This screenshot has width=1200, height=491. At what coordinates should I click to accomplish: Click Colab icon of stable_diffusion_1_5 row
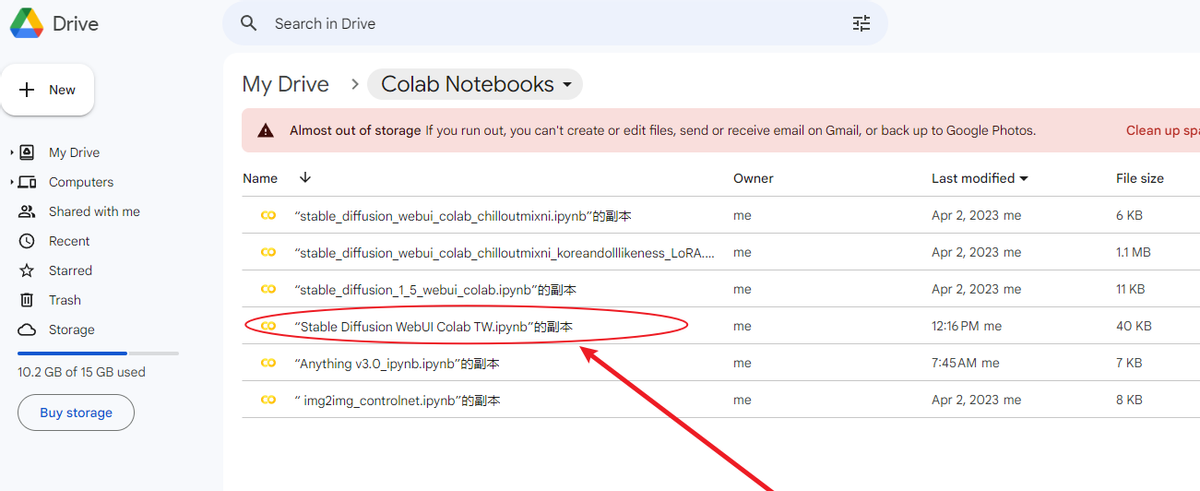pos(268,289)
